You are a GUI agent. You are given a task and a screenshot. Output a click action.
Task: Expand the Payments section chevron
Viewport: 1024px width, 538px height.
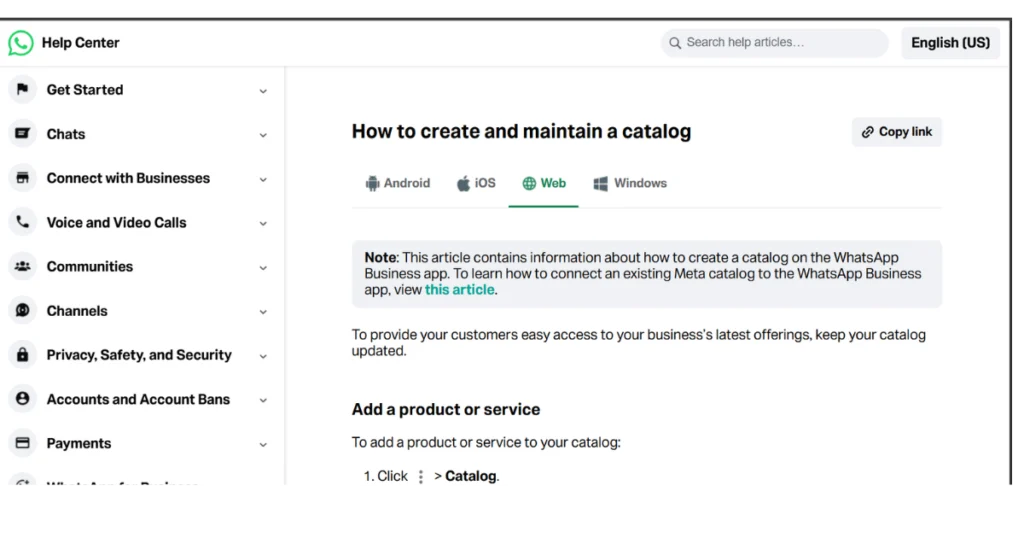263,445
